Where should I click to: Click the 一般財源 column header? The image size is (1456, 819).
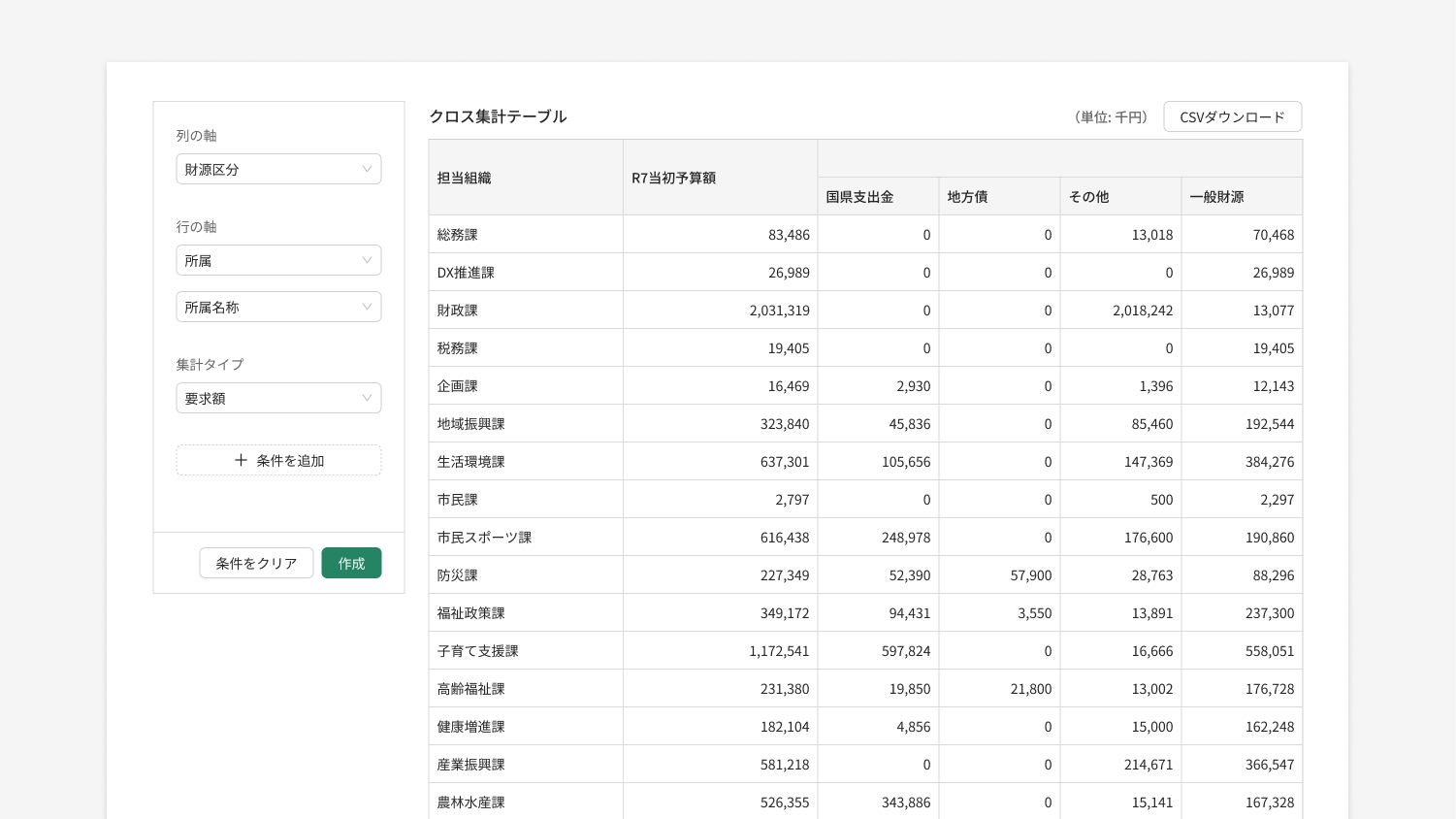coord(1216,196)
